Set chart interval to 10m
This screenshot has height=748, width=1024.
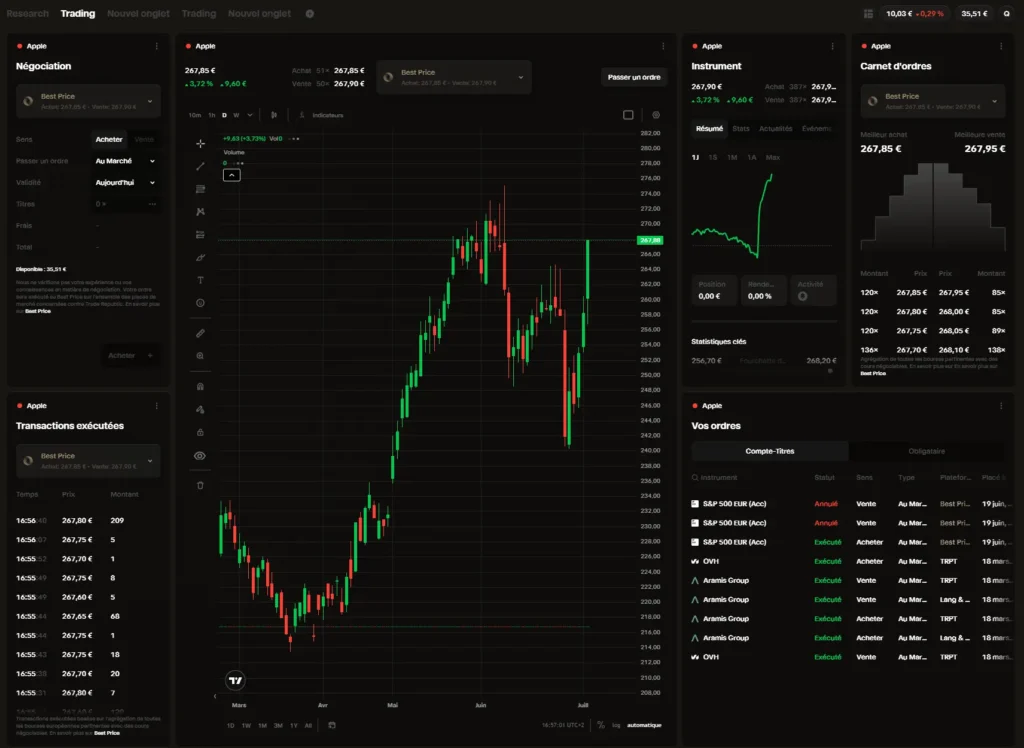coord(195,115)
